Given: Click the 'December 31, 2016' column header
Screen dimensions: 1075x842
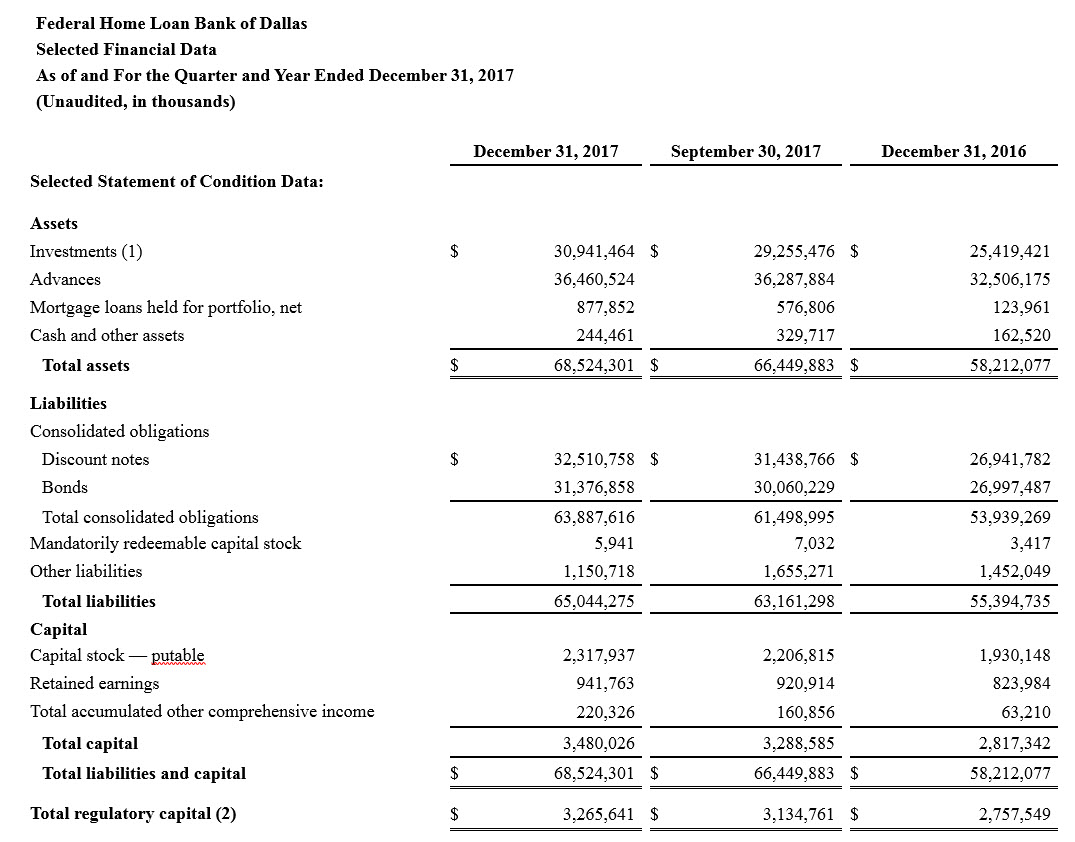Looking at the screenshot, I should click(954, 152).
